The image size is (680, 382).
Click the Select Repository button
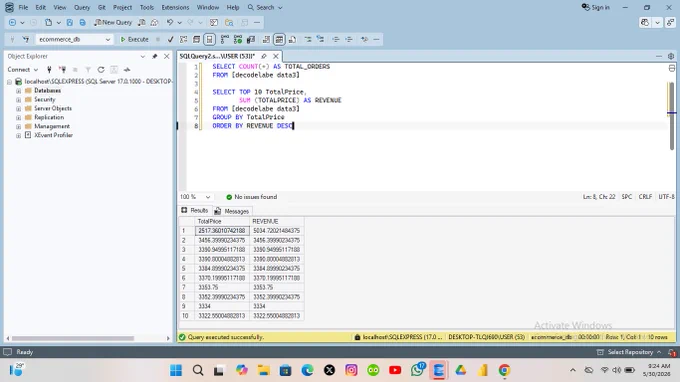(x=629, y=352)
